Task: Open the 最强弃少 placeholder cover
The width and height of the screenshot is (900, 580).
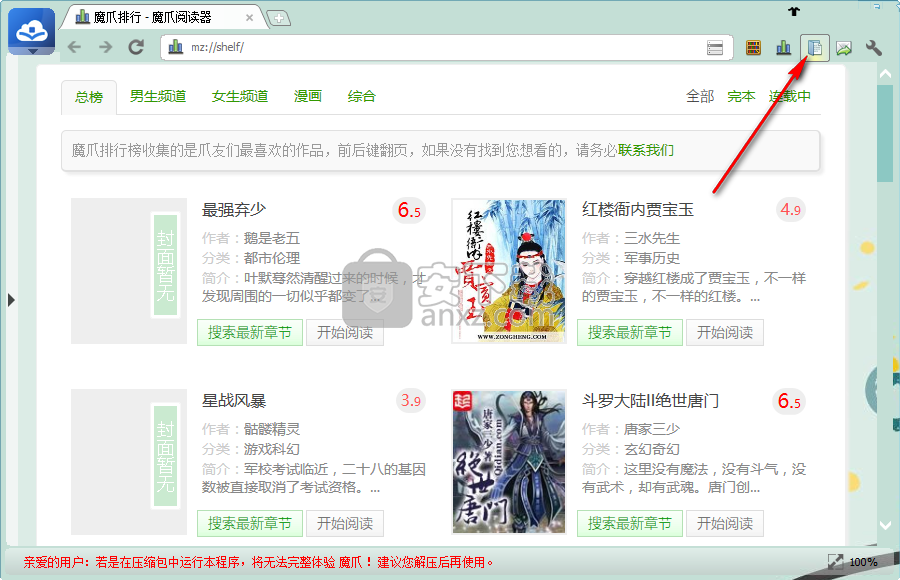Action: (129, 271)
